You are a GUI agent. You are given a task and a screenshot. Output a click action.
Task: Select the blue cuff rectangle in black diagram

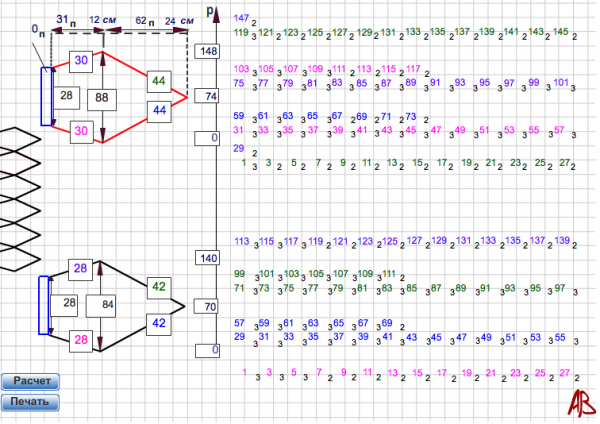[x=43, y=304]
